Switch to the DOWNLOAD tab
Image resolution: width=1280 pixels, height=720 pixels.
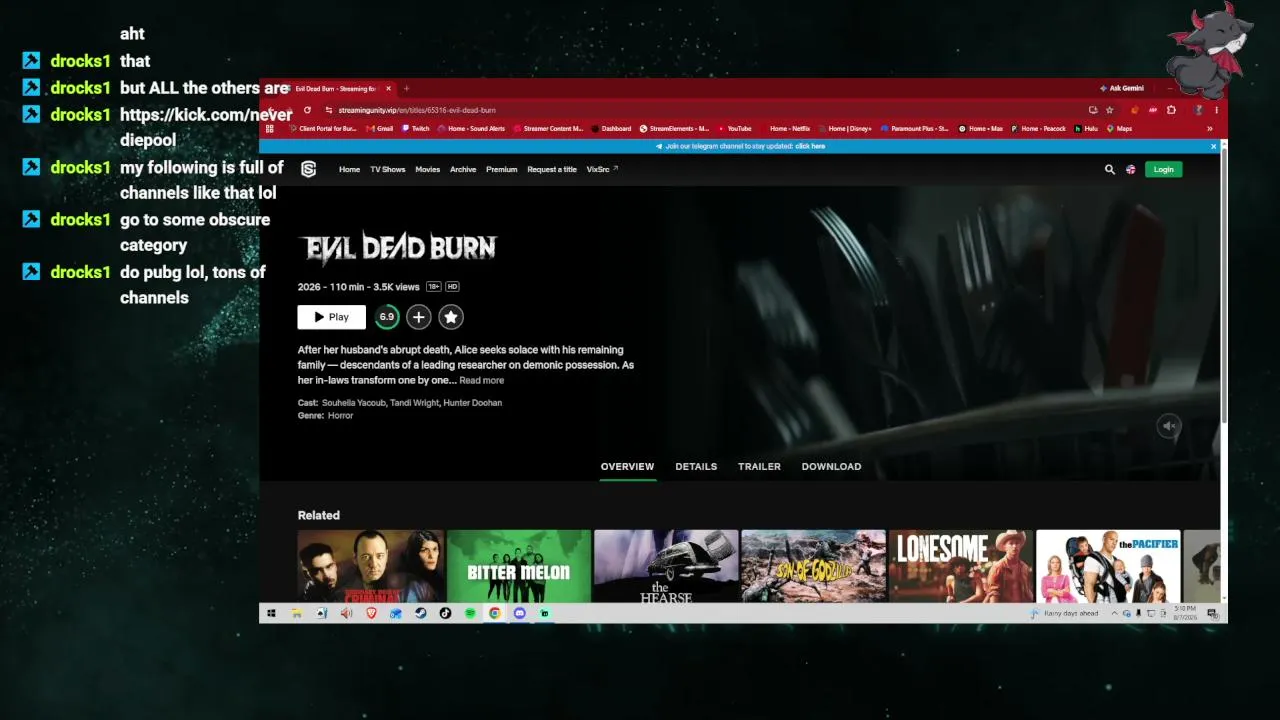(831, 467)
